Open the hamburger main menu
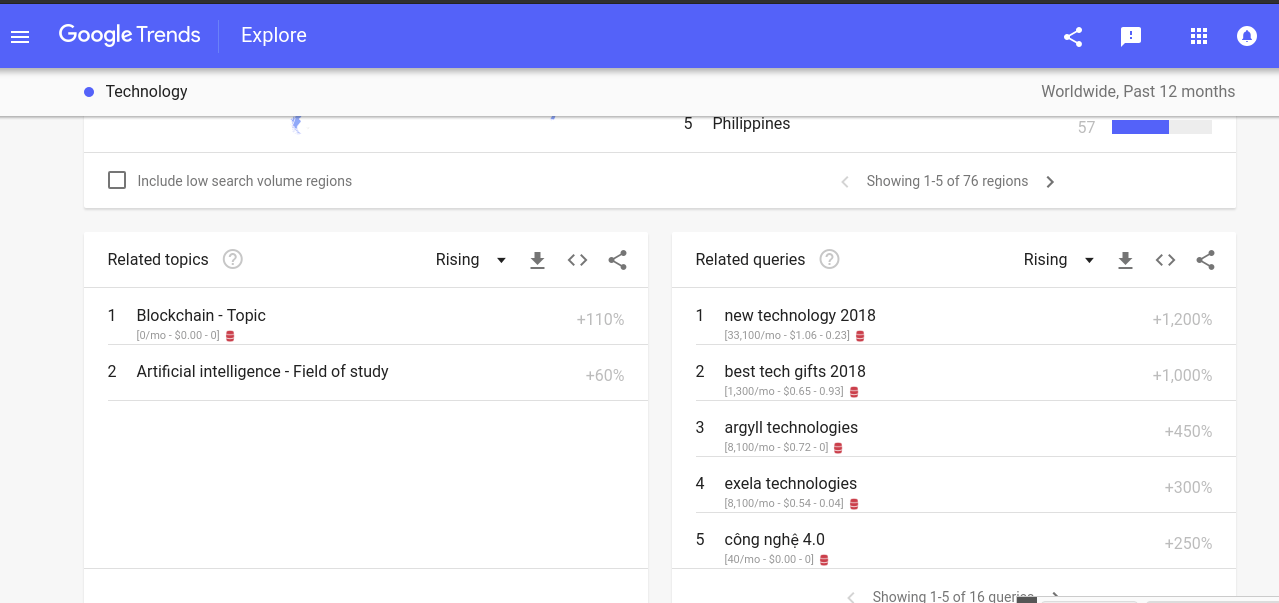1279x603 pixels. 20,37
